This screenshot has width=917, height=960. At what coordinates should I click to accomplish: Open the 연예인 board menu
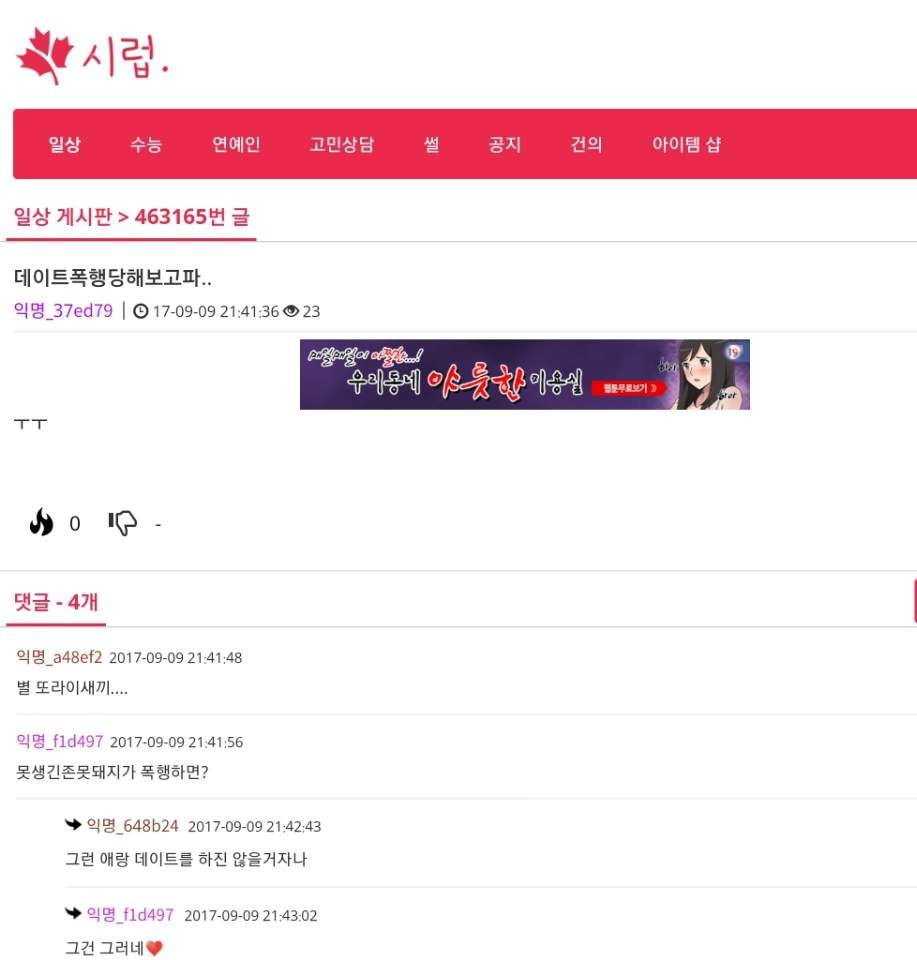236,144
